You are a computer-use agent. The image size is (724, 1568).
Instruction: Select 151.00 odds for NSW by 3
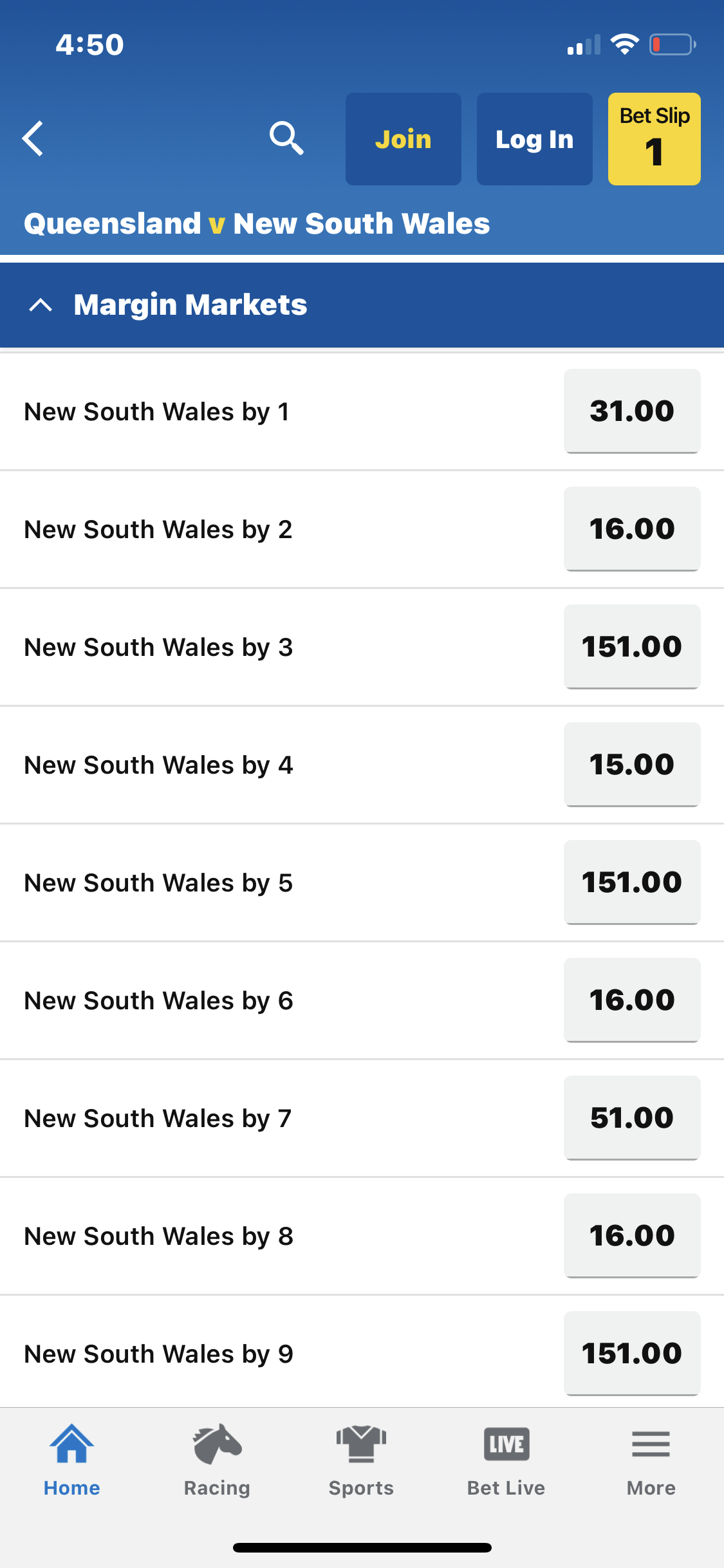(x=632, y=646)
